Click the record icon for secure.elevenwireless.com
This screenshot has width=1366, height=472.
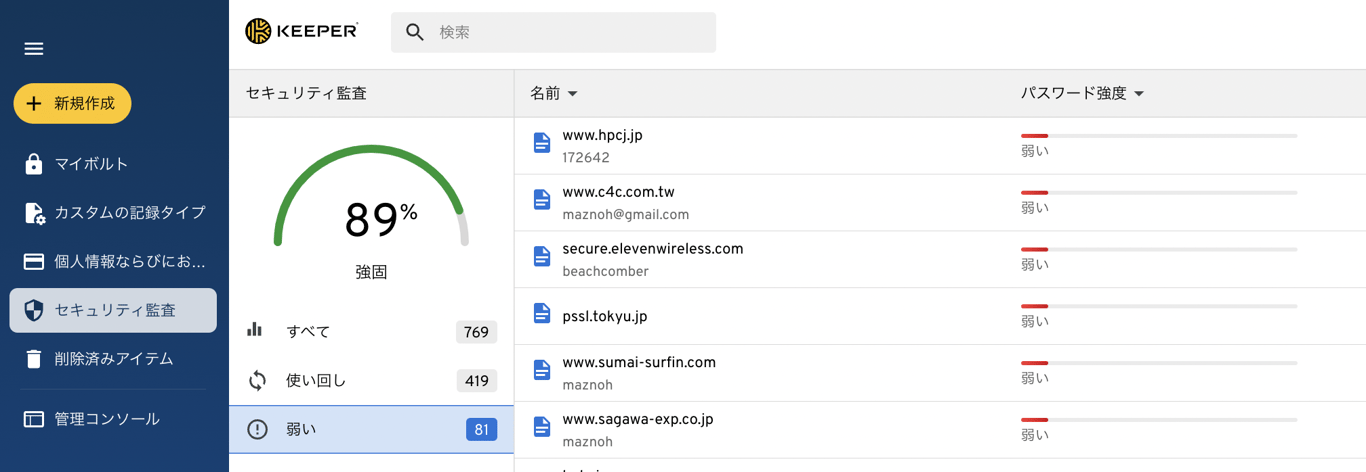[542, 257]
